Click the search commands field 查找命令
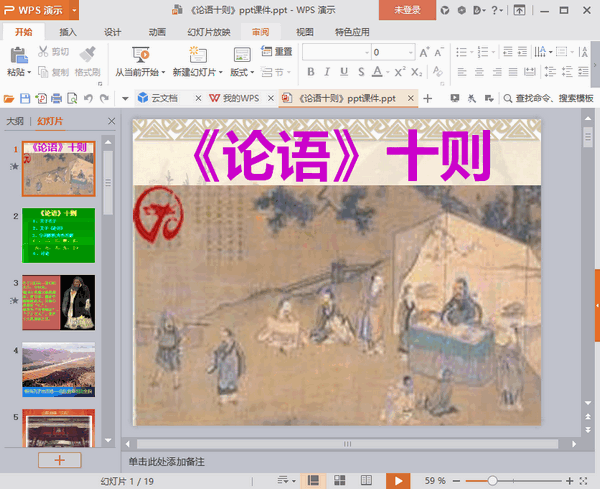This screenshot has height=489, width=600. pyautogui.click(x=548, y=99)
